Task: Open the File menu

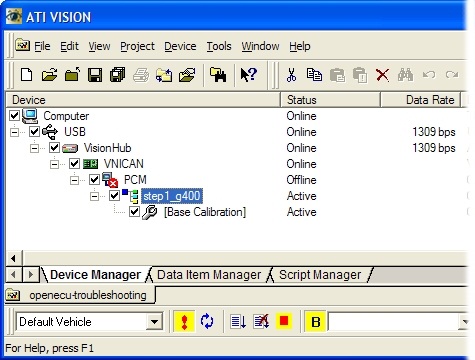Action: point(42,46)
